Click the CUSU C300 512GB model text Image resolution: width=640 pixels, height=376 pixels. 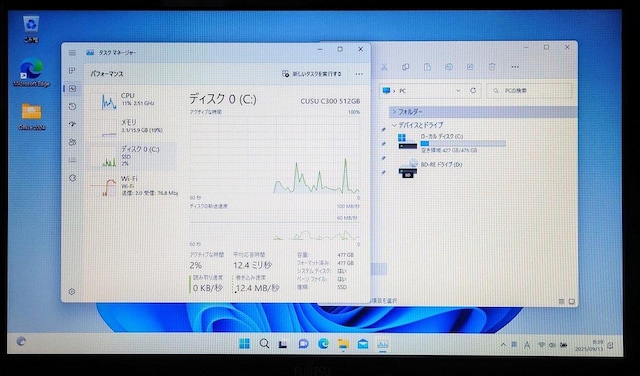(330, 101)
